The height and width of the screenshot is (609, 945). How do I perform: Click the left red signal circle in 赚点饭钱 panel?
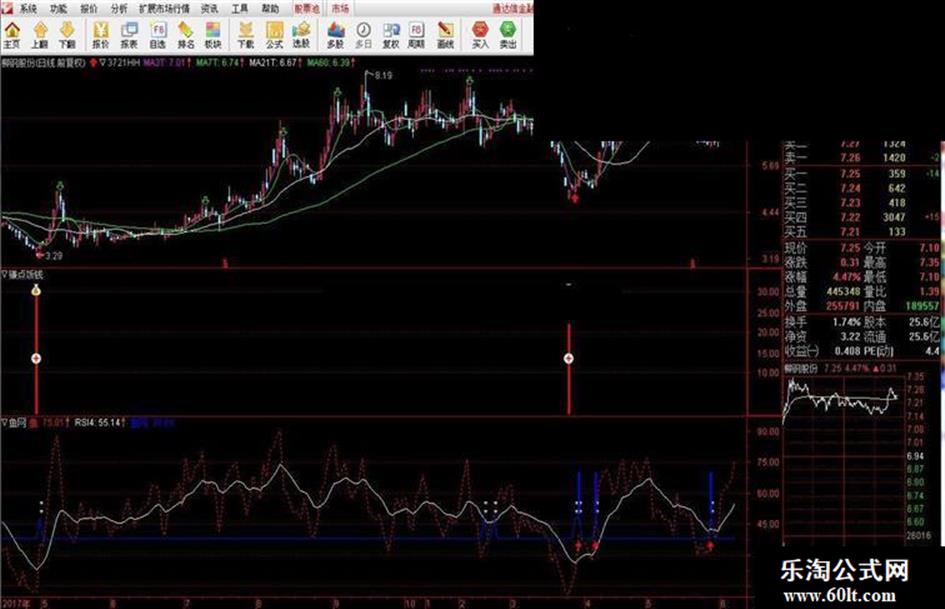pos(36,359)
